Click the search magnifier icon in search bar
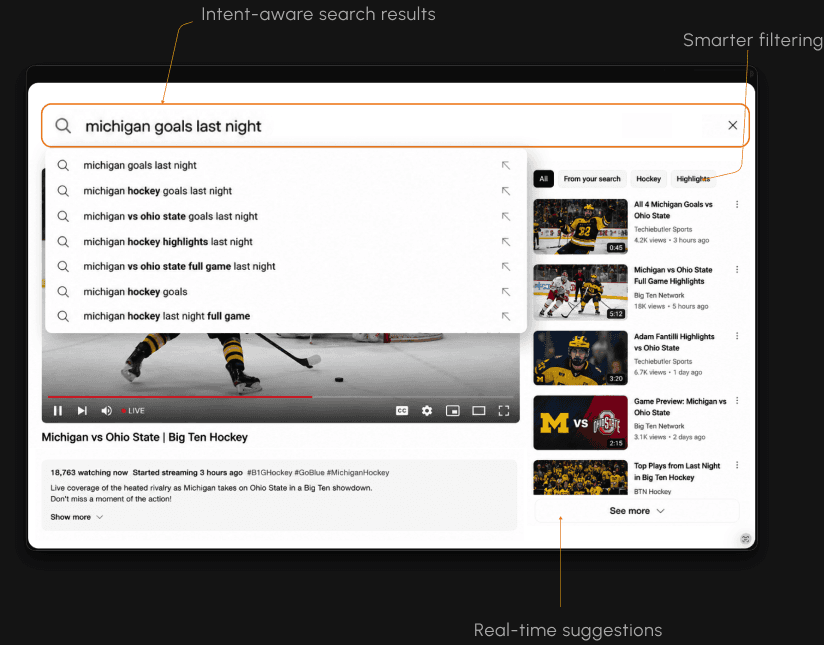This screenshot has width=824, height=645. [x=63, y=126]
